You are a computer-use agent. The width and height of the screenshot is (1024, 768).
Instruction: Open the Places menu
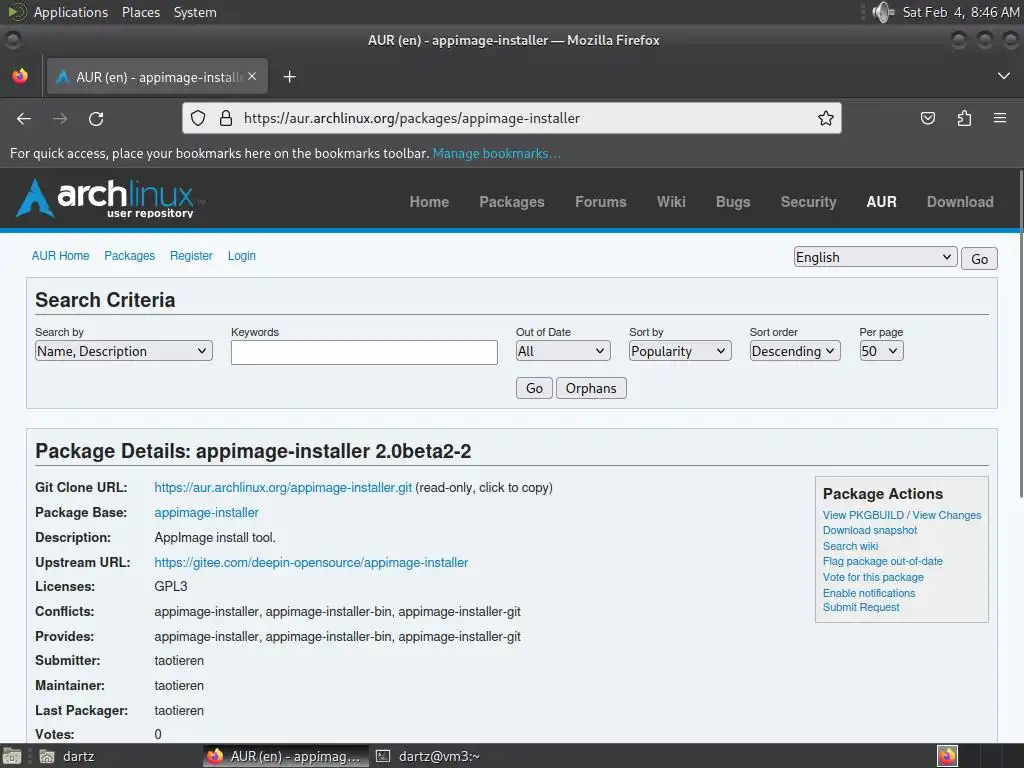coord(140,12)
